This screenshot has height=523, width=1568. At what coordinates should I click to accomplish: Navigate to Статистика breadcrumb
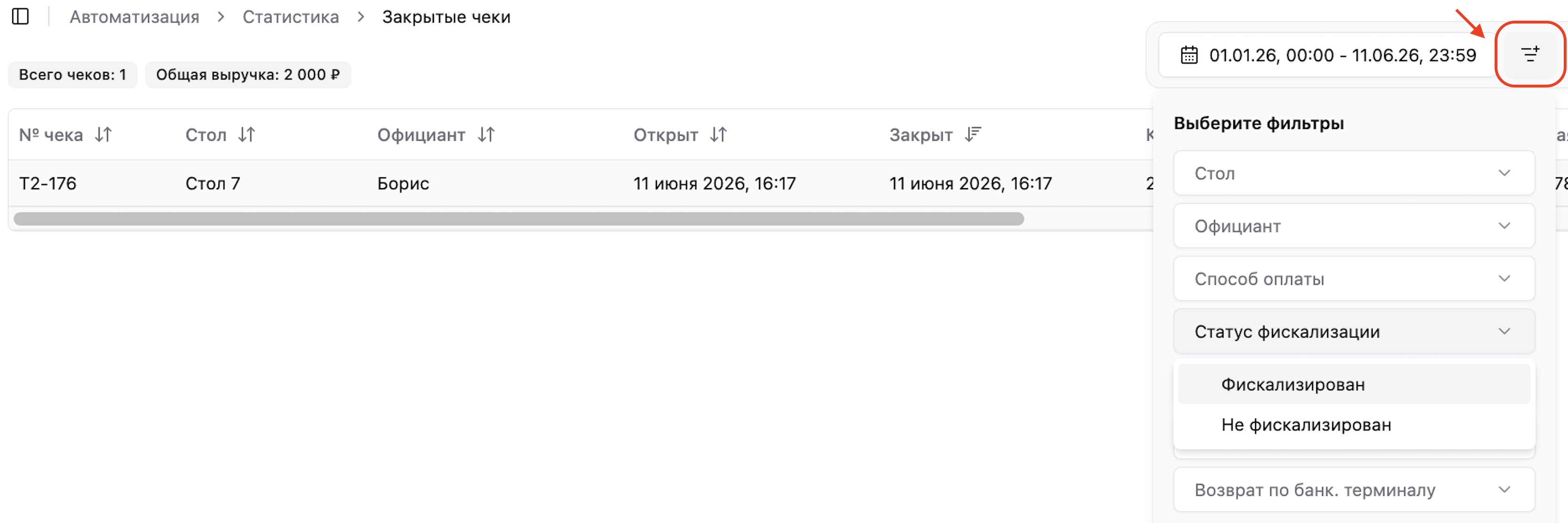pyautogui.click(x=291, y=17)
